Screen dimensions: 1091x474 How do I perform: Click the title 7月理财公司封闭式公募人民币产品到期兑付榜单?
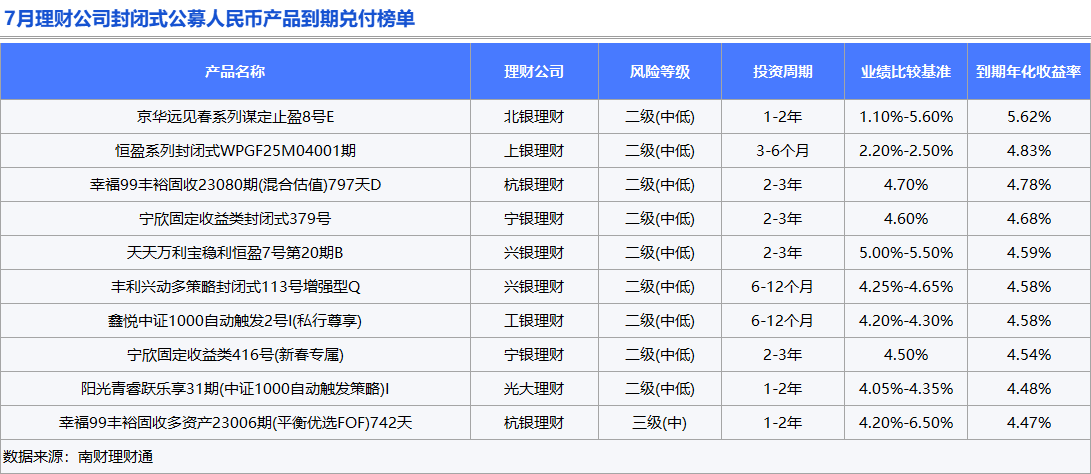coord(209,19)
